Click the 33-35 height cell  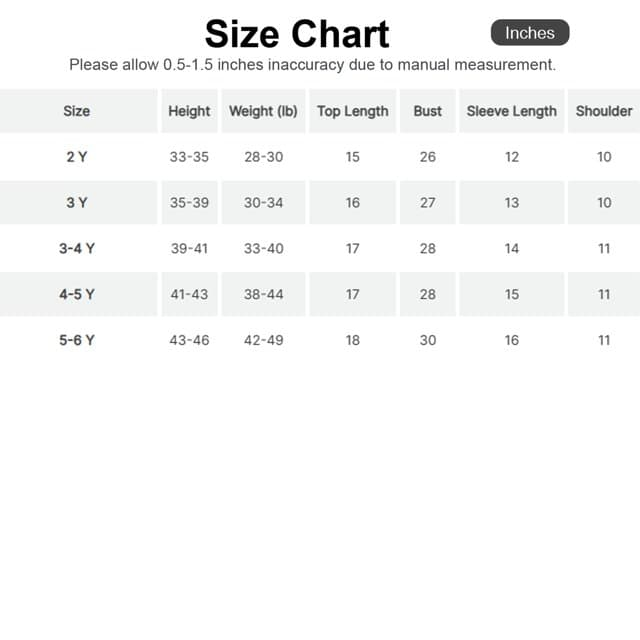189,157
